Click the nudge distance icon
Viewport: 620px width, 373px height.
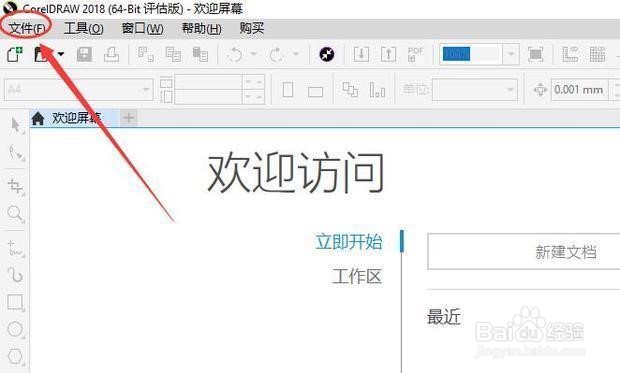[x=540, y=90]
